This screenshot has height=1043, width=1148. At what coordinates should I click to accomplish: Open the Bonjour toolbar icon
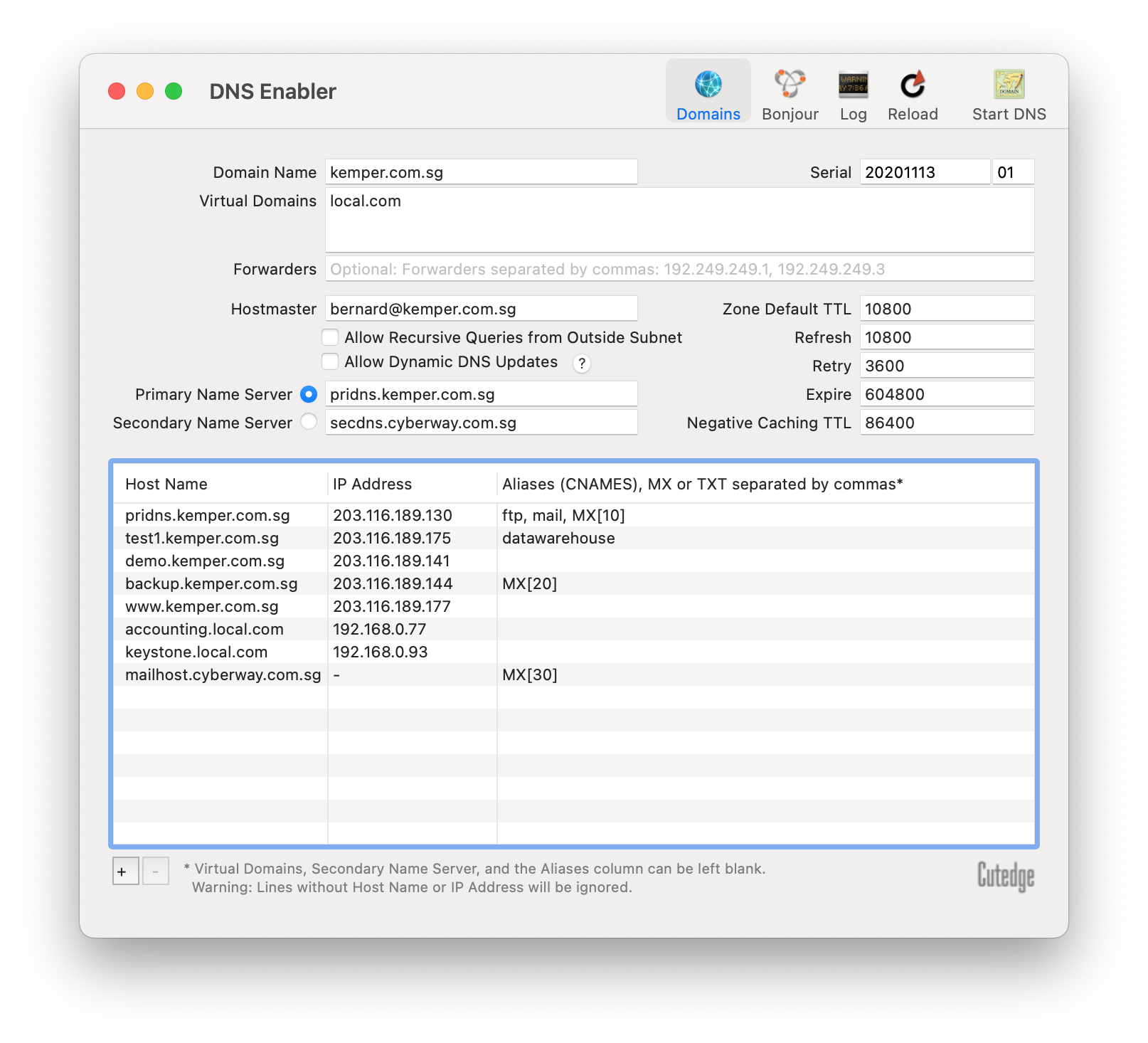[790, 85]
